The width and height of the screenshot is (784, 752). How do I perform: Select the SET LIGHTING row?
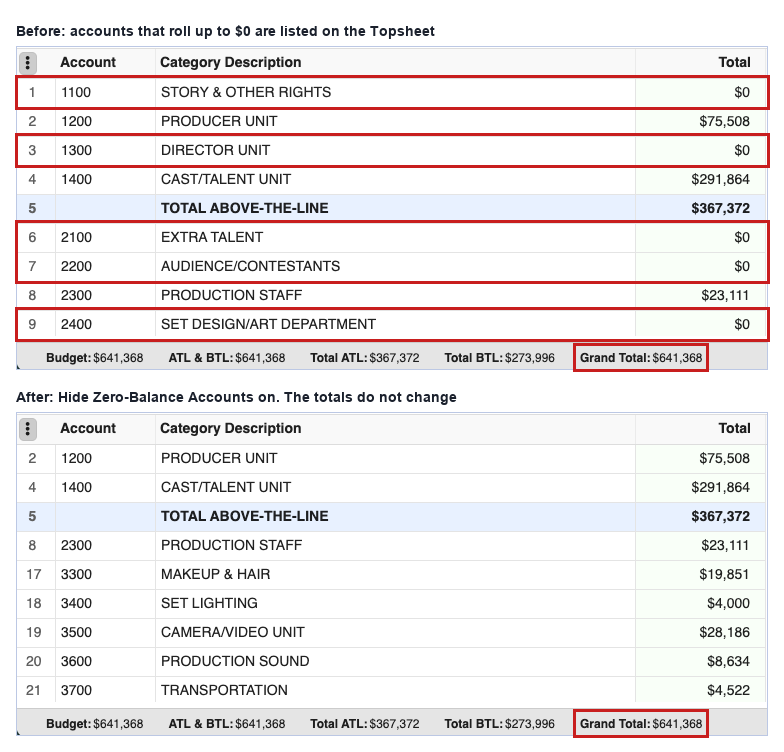[x=392, y=604]
